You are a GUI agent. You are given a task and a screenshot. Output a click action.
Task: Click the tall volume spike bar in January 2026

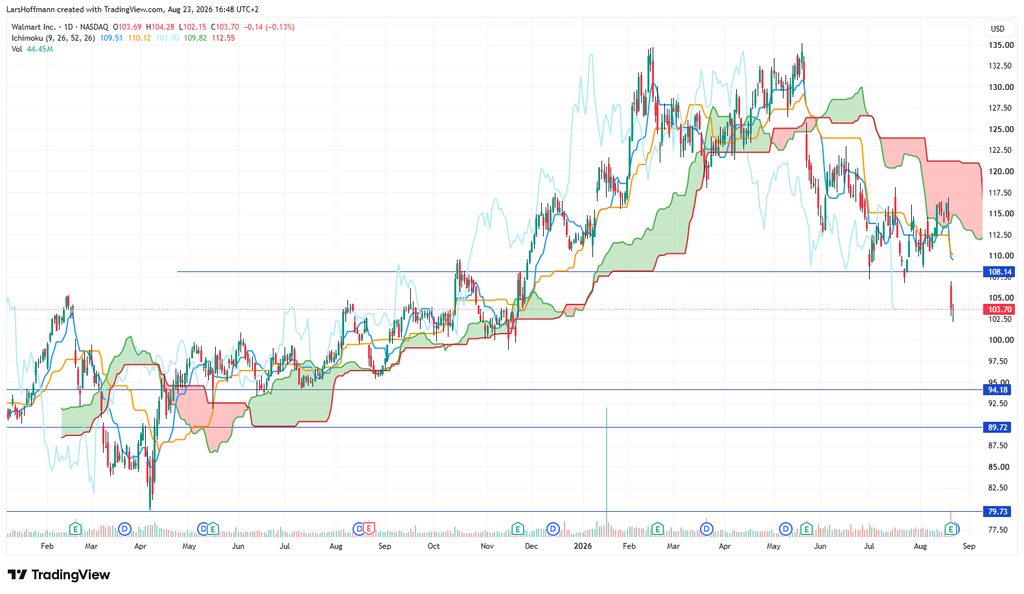pos(607,471)
